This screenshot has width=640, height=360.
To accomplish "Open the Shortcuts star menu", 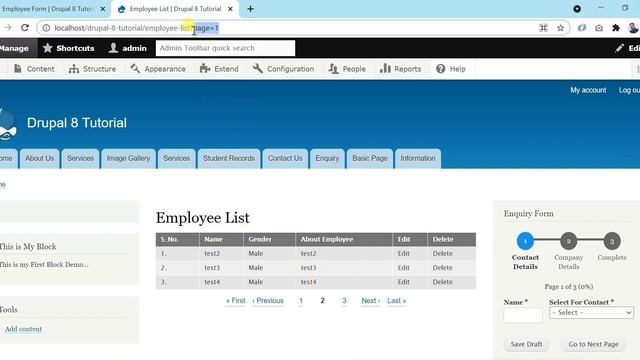I will pos(69,48).
